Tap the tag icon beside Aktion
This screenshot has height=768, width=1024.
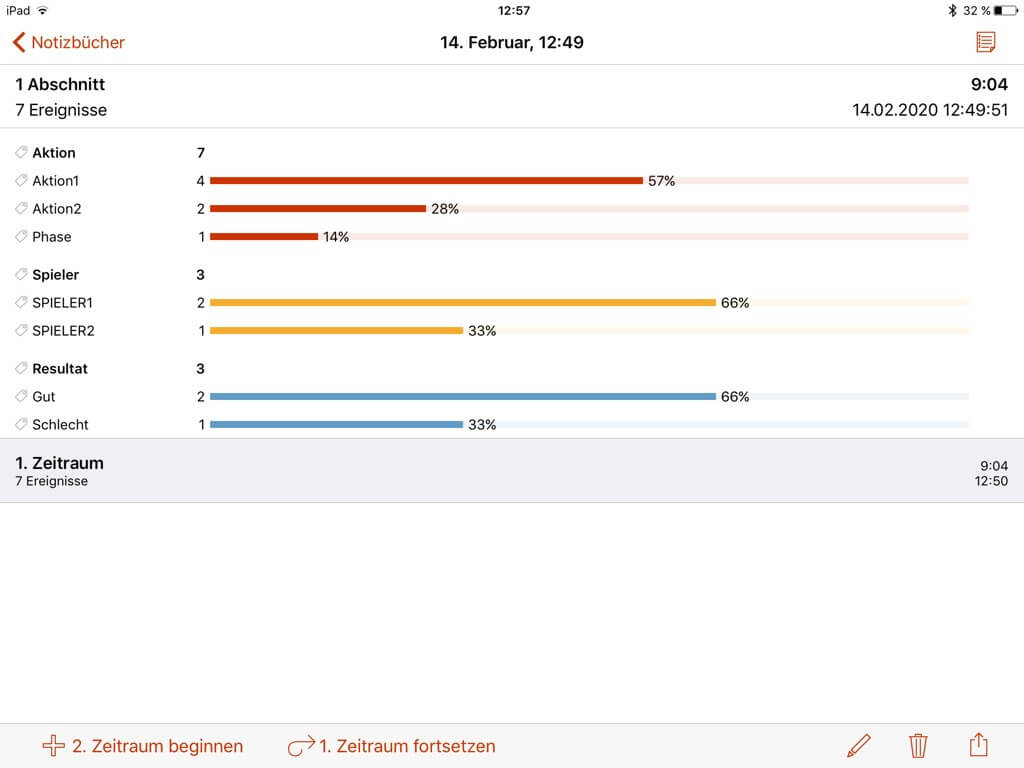pos(22,152)
